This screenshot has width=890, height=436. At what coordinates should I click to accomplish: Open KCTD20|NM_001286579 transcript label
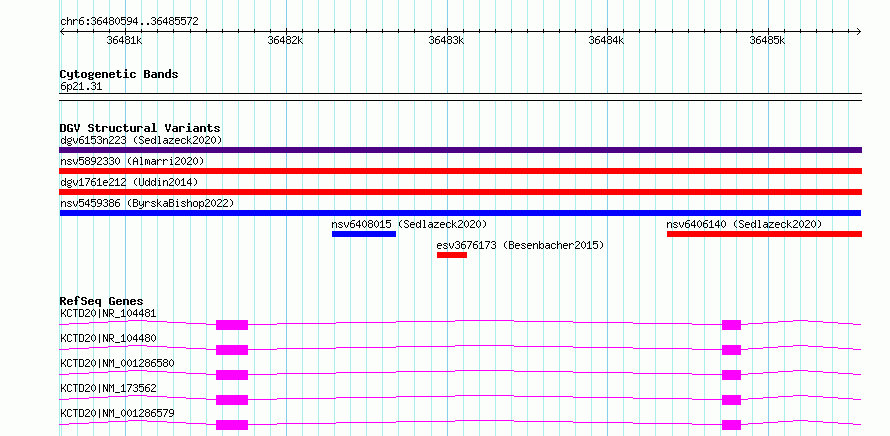point(117,413)
